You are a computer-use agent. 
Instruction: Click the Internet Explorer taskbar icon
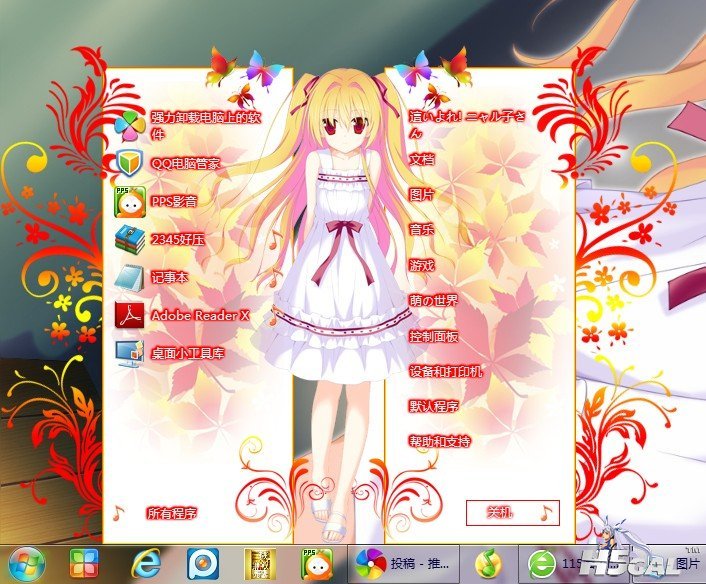[147, 562]
